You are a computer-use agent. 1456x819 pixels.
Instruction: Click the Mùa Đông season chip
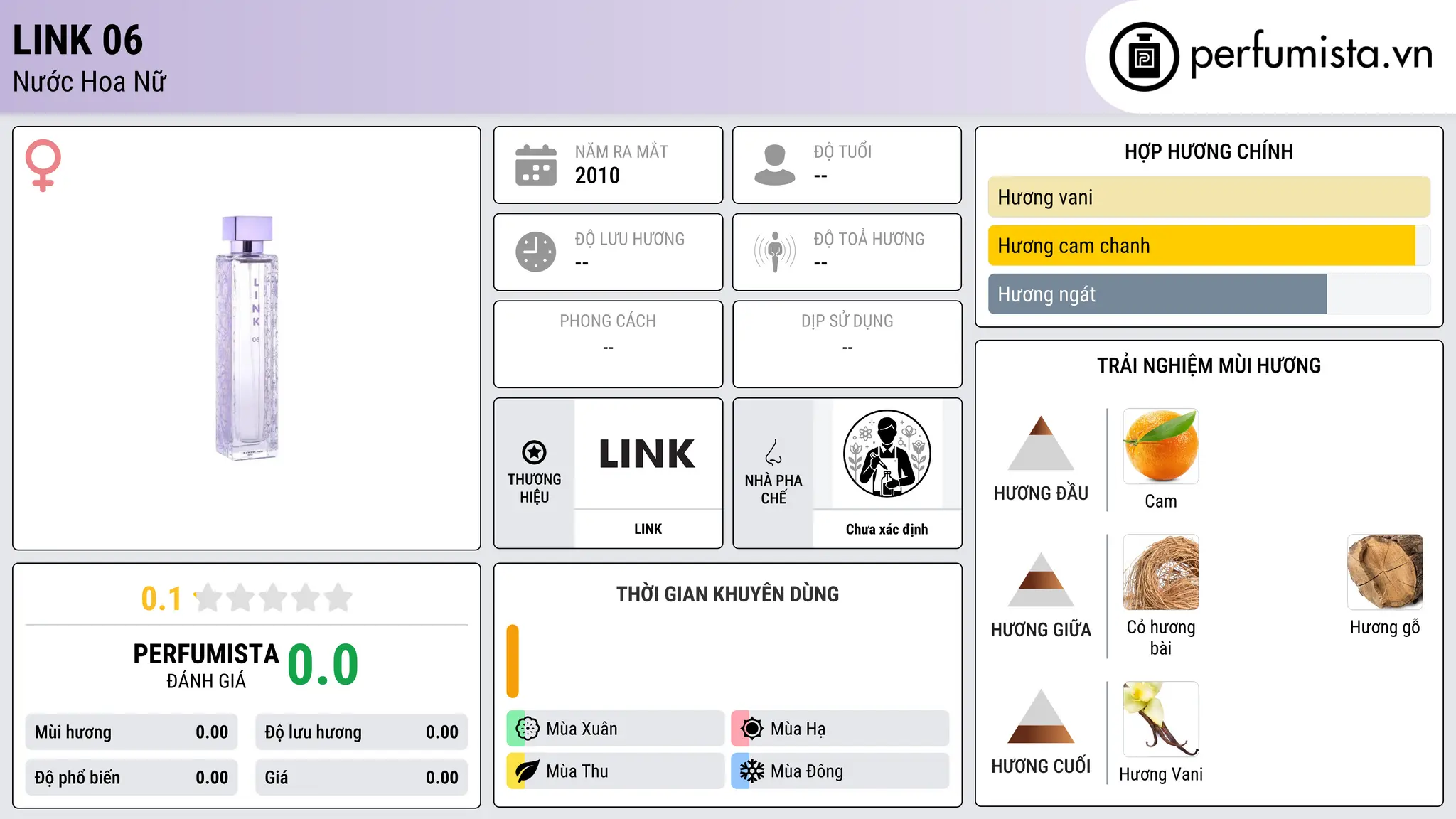[840, 771]
